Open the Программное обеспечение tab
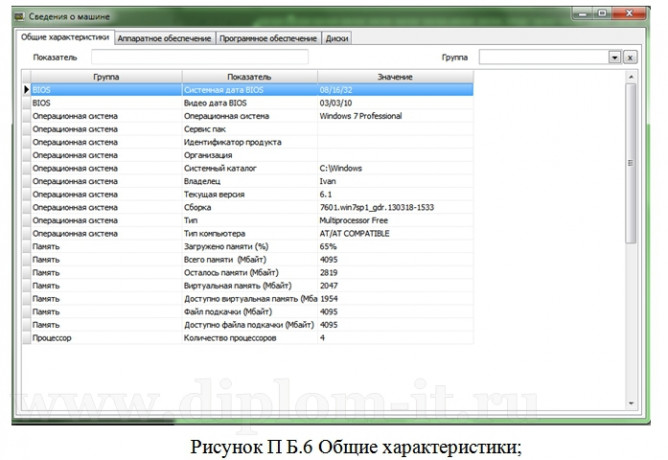The image size is (668, 460). [268, 38]
